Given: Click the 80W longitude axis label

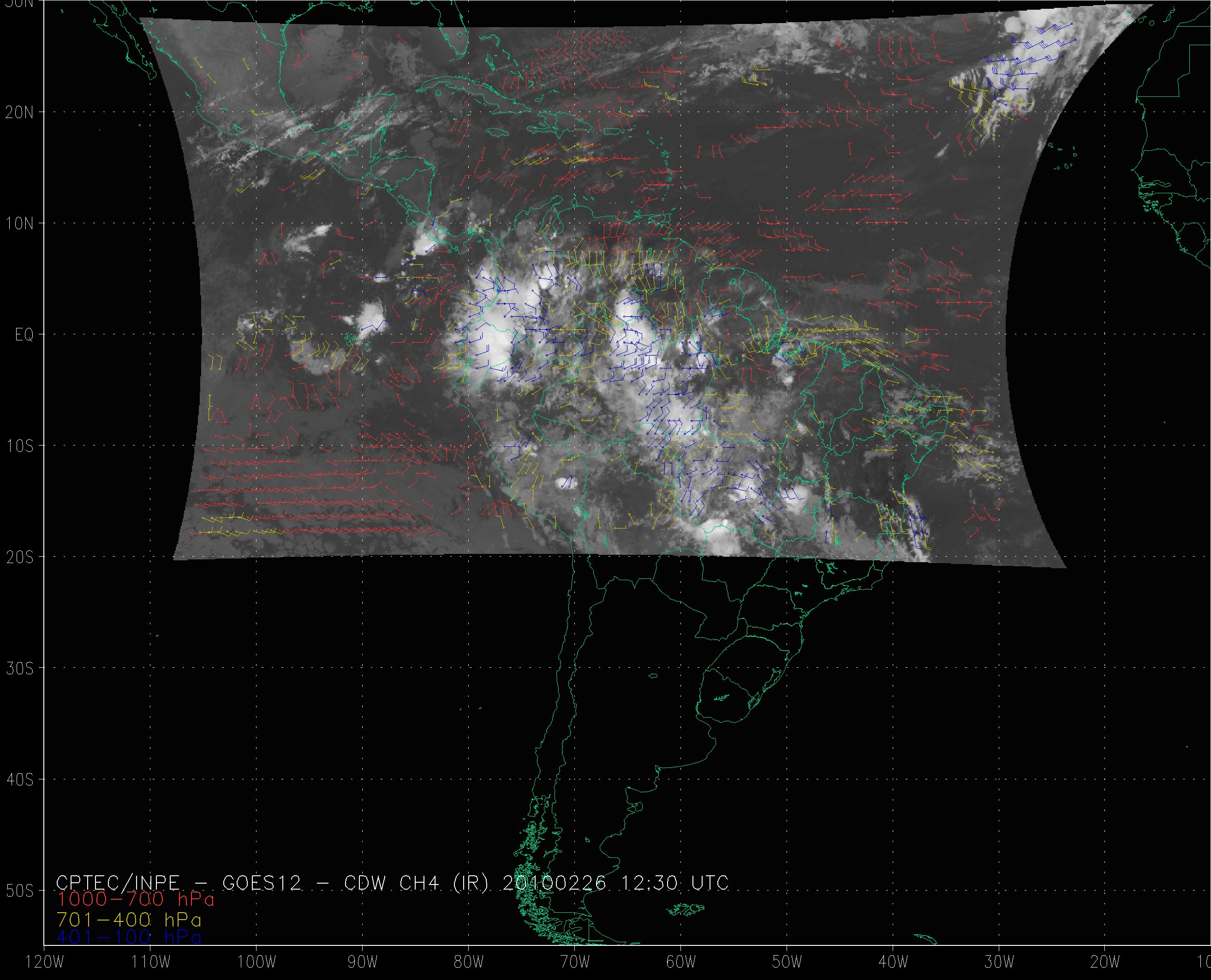Looking at the screenshot, I should click(x=469, y=962).
